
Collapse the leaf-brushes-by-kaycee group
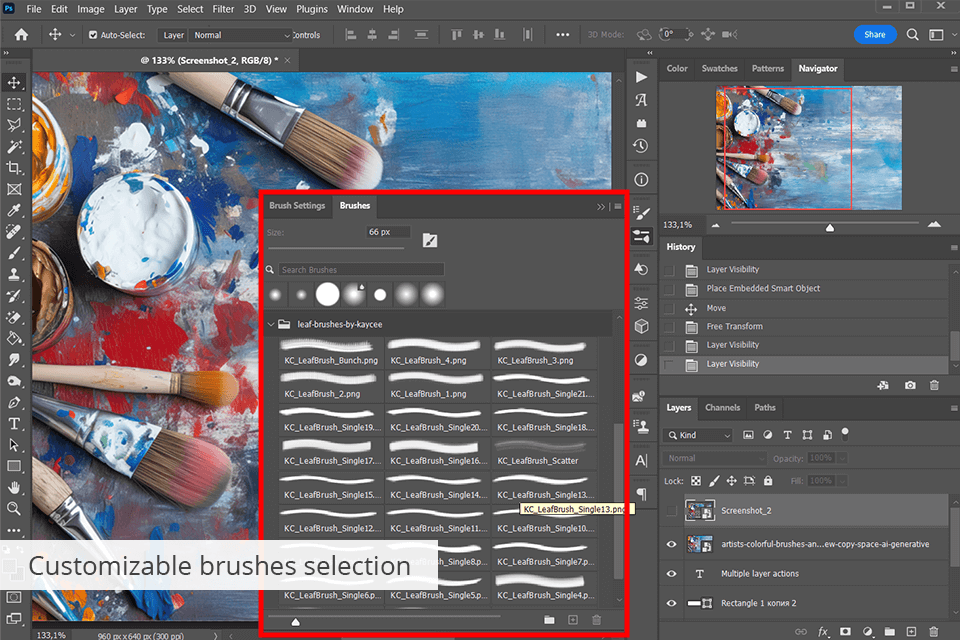[271, 324]
